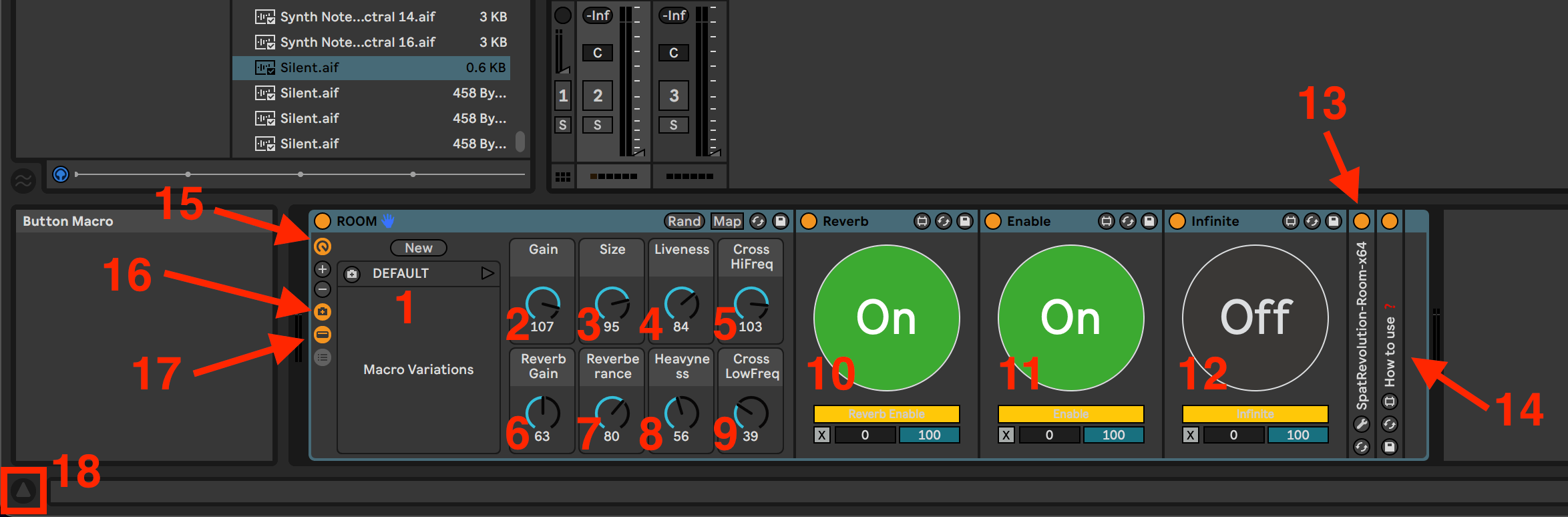Click the waveform icon below the browser

coord(23,180)
